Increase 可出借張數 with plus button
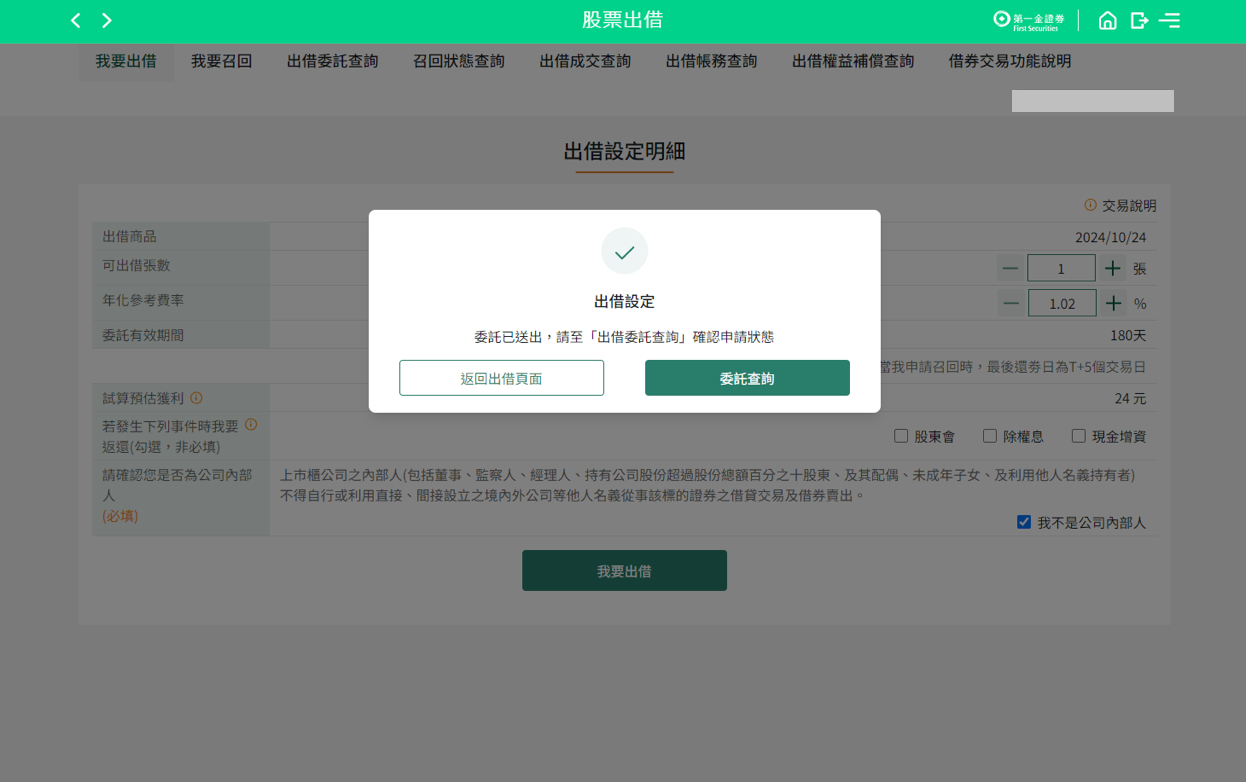Viewport: 1246px width, 782px height. pyautogui.click(x=1113, y=268)
